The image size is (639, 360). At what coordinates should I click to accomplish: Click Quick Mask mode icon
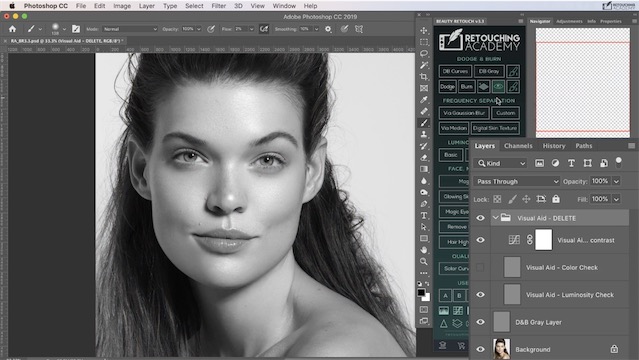(424, 309)
